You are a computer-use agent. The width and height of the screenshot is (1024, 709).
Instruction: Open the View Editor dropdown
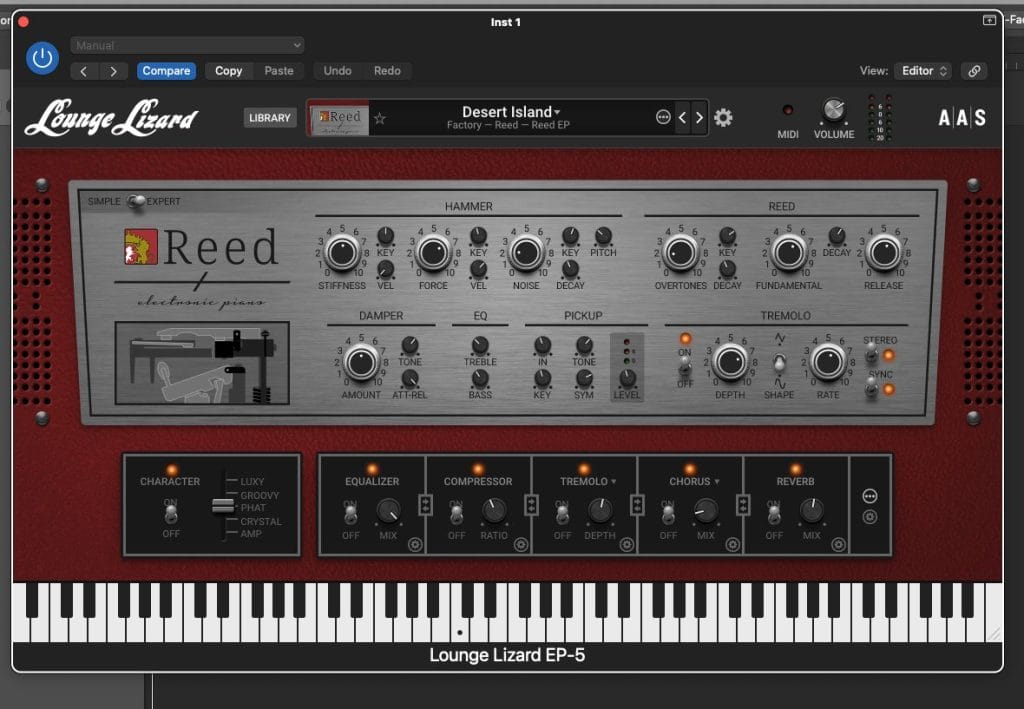coord(923,71)
